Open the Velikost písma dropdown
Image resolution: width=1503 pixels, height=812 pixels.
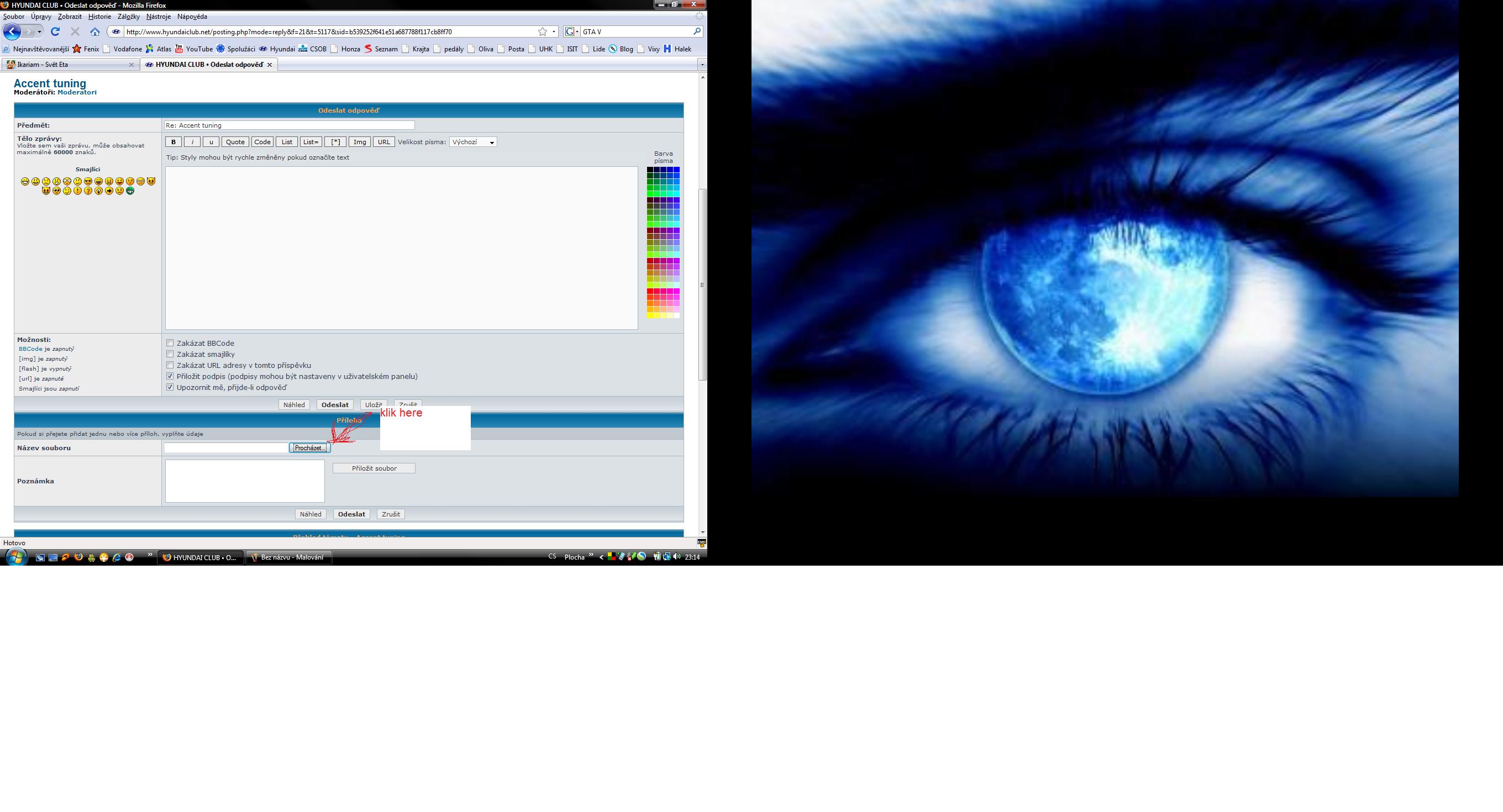(472, 143)
